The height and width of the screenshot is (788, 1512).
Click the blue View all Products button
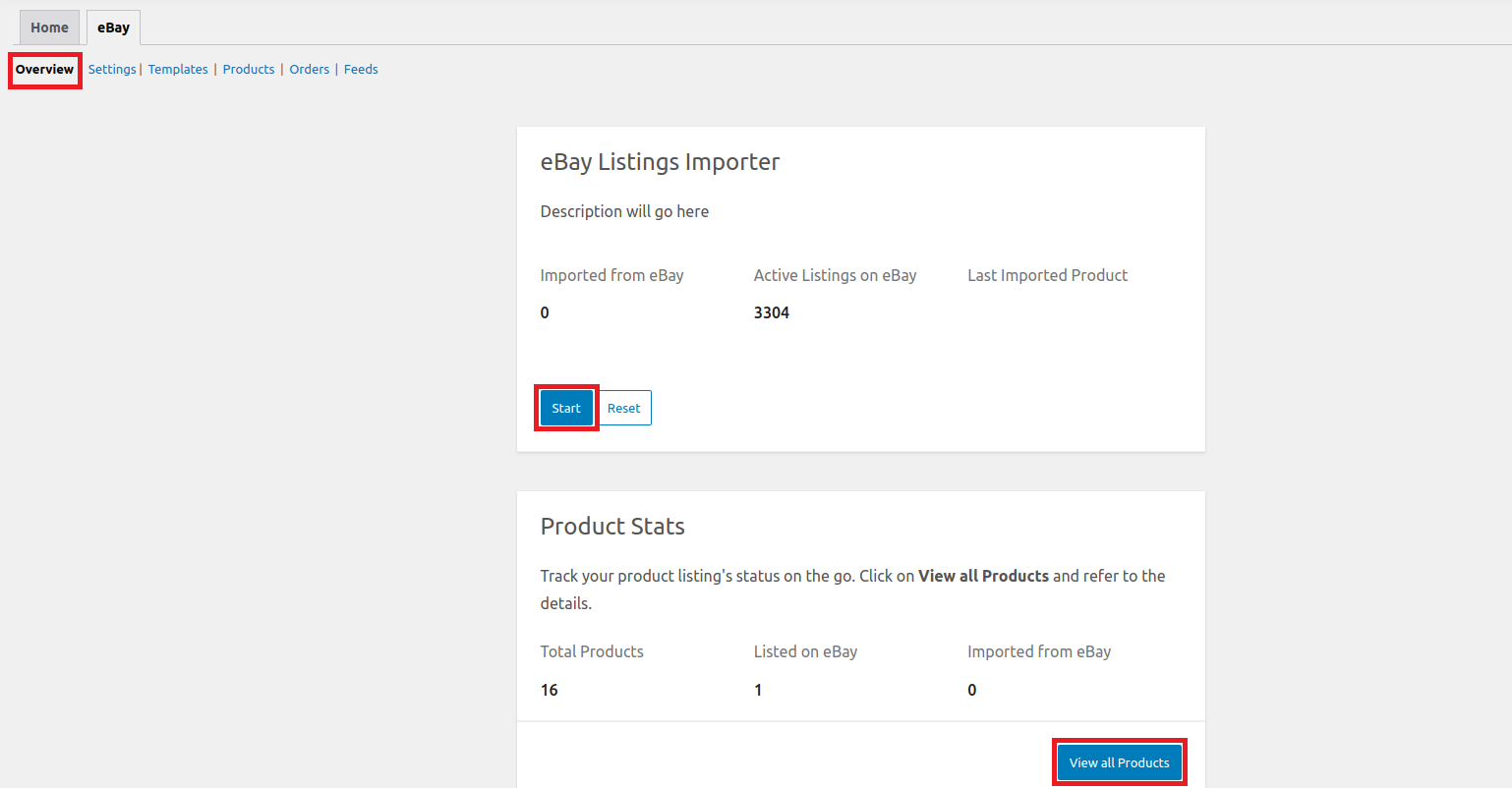click(1119, 762)
